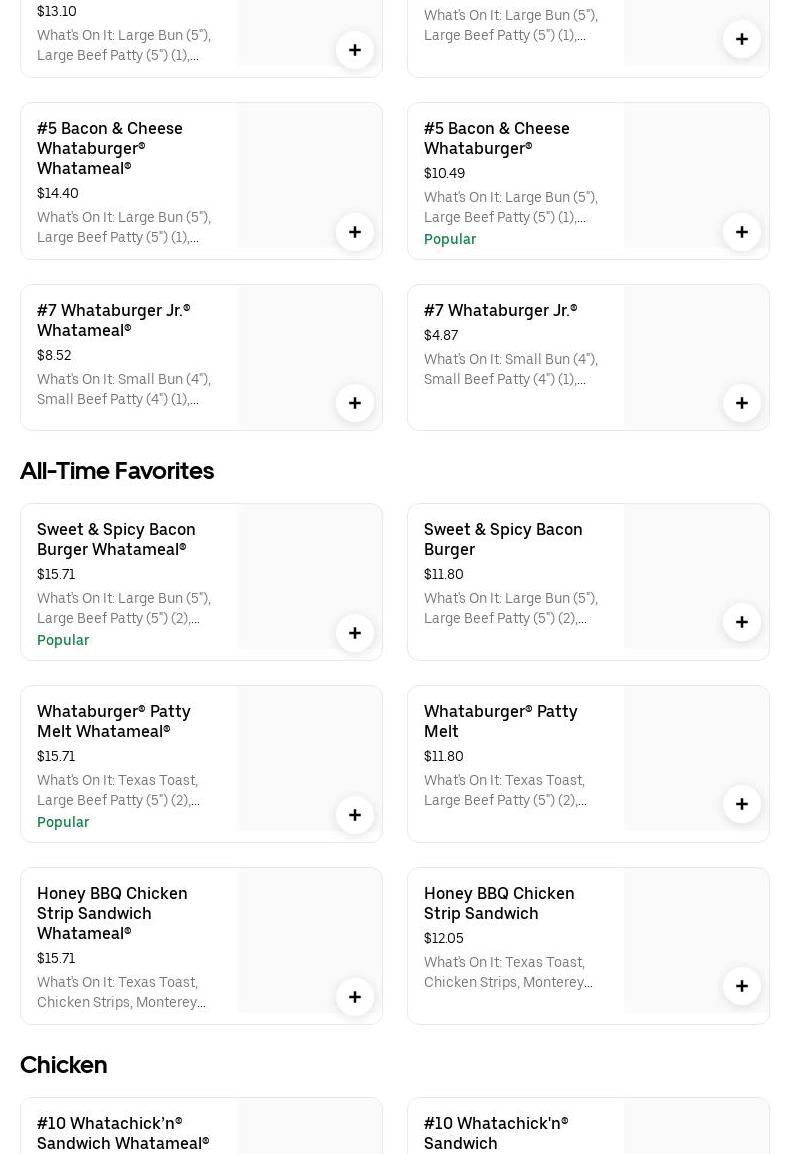Open #7 Whataburger Jr. Whatameal item title

[113, 320]
